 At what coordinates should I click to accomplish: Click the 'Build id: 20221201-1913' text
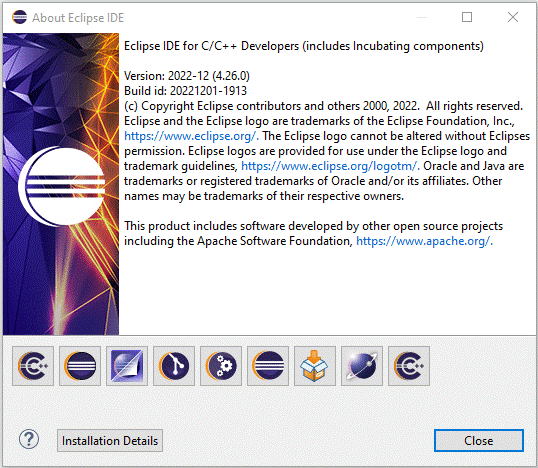tap(185, 91)
